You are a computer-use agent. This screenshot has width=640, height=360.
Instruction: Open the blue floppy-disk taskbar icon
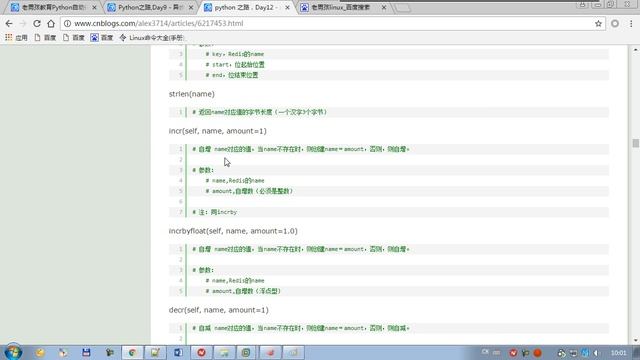(x=86, y=353)
